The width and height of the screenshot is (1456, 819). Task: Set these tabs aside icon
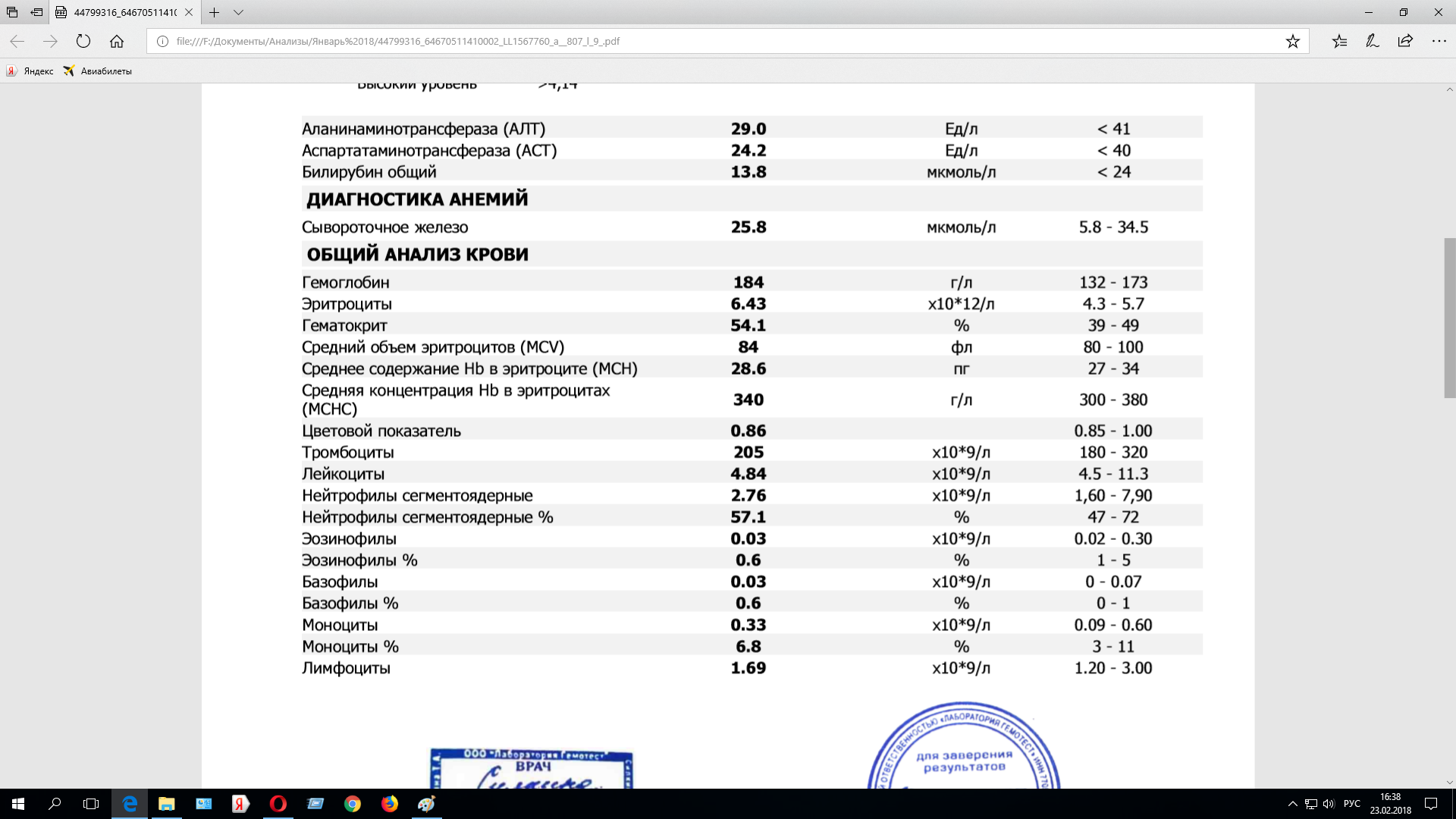tap(36, 12)
